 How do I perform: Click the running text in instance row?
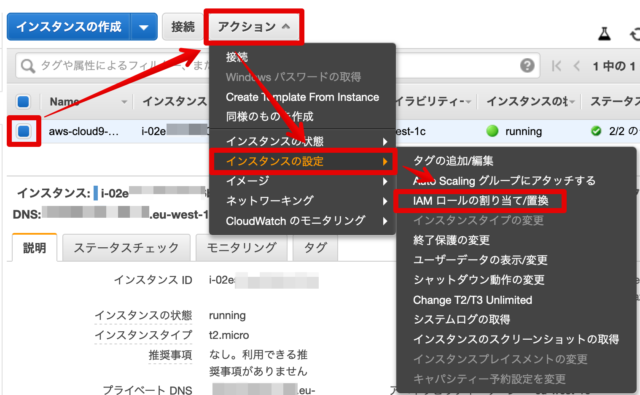tap(523, 131)
